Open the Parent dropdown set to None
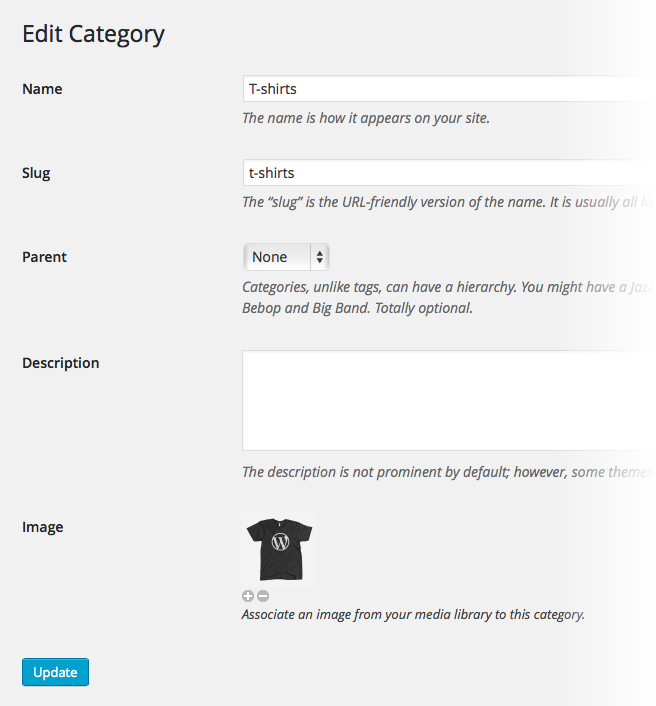 pos(286,257)
